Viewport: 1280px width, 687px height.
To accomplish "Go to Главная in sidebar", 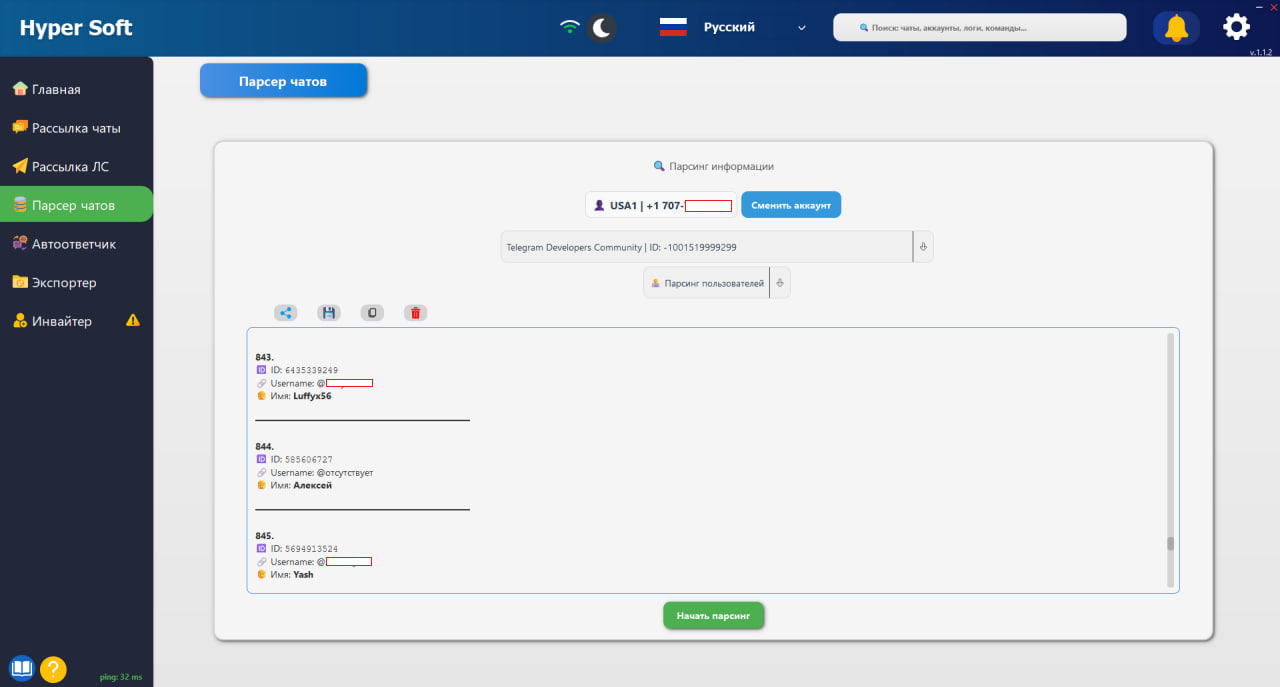I will pos(77,89).
